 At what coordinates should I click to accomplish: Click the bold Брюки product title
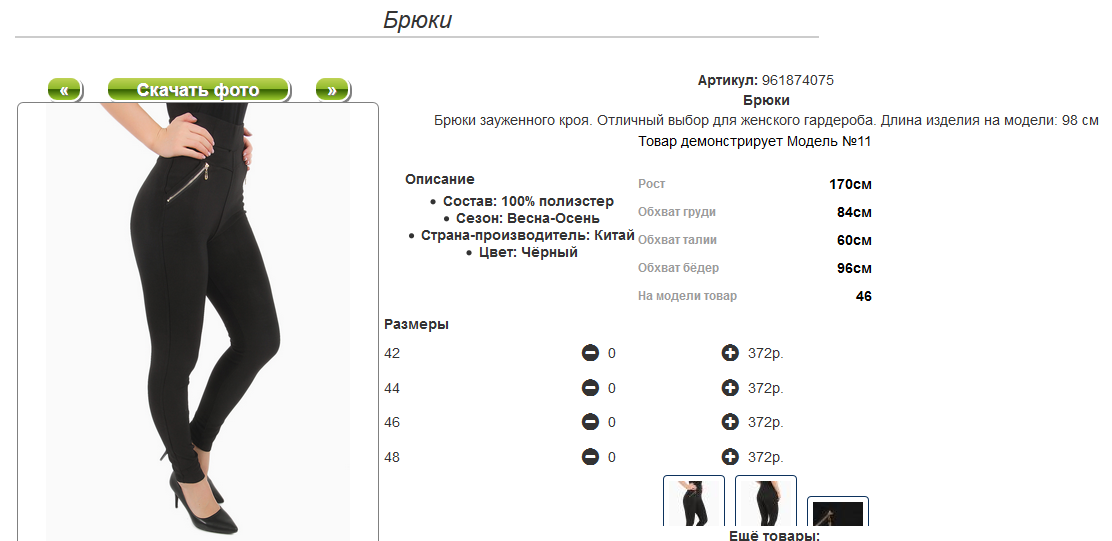(x=766, y=101)
